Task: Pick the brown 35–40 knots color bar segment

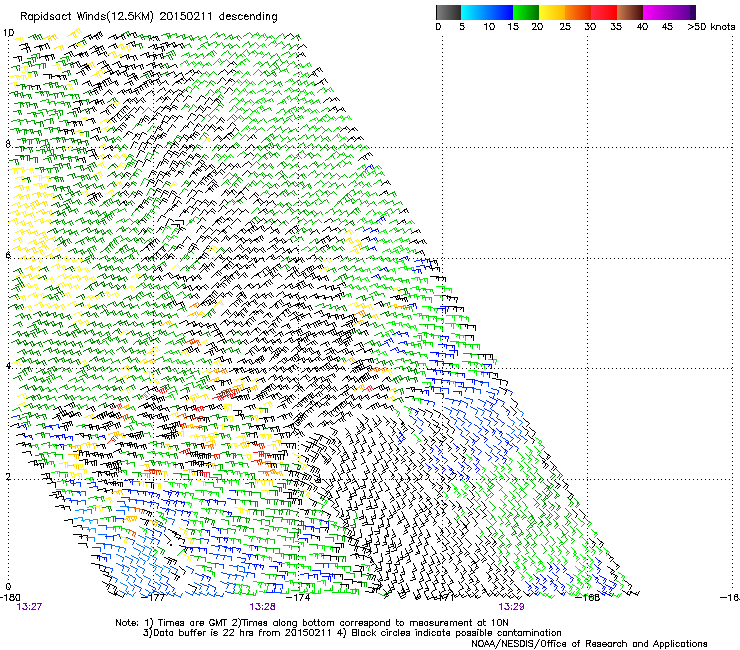Action: tap(630, 12)
